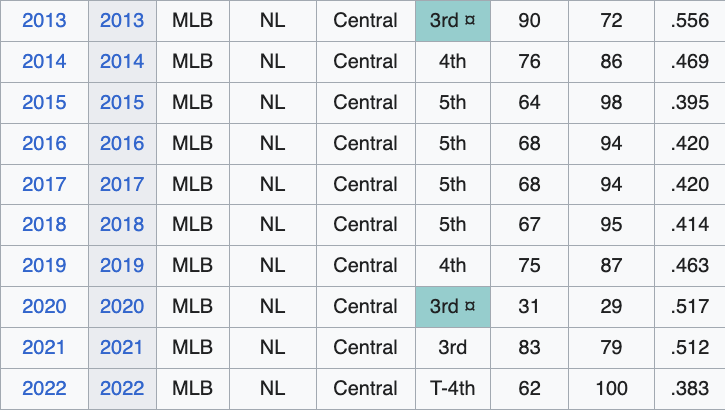Screen dimensions: 725x410
Task: Open the unshaded 2016 season link
Action: point(44,143)
